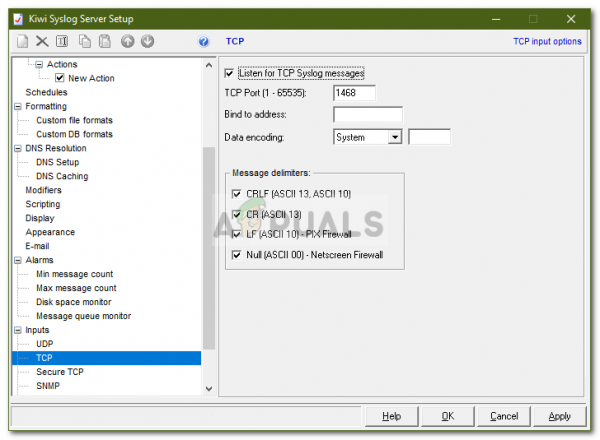Screen dimensions: 600x440
Task: Click the Copy toolbar icon
Action: (x=85, y=41)
